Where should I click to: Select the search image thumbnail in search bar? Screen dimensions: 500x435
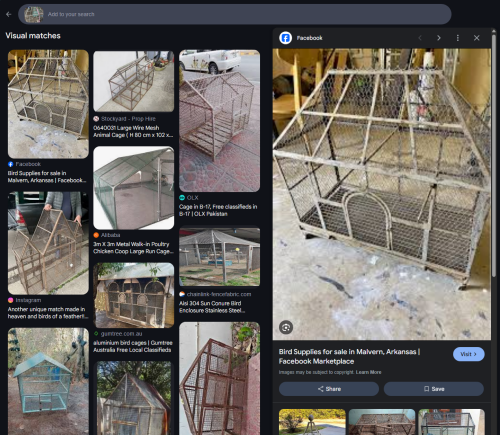(34, 15)
